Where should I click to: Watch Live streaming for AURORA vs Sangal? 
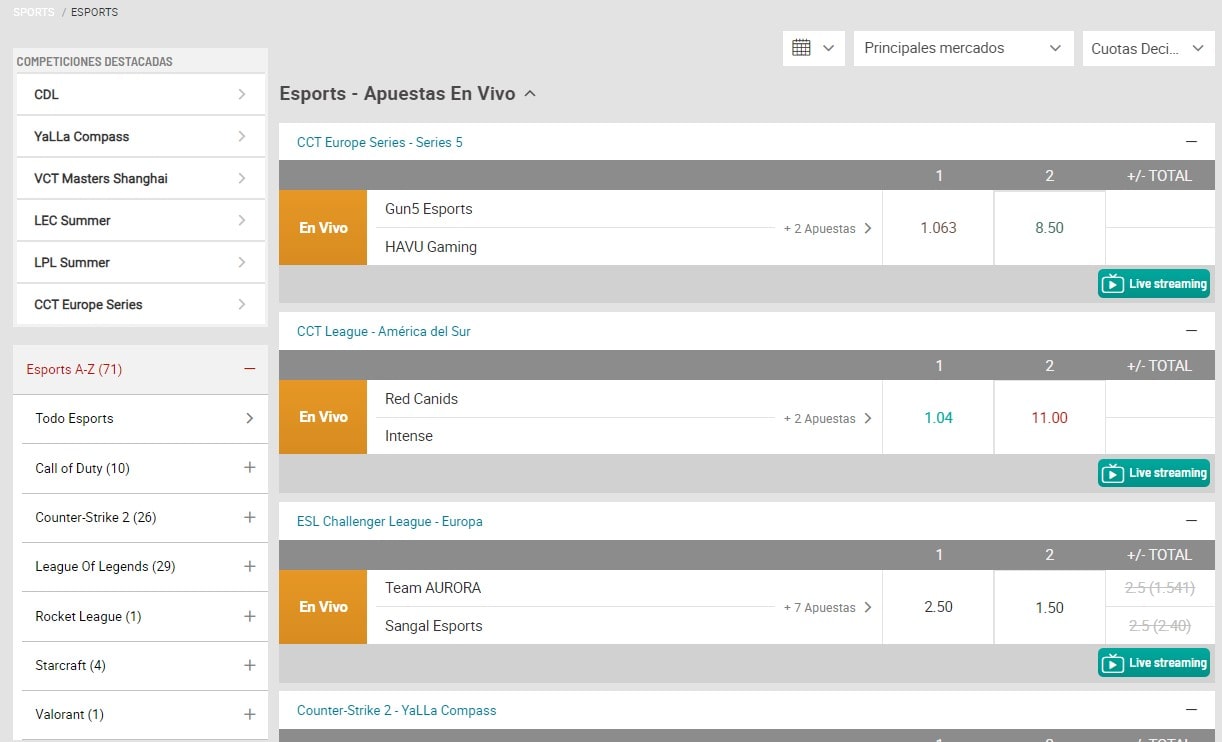coord(1154,663)
